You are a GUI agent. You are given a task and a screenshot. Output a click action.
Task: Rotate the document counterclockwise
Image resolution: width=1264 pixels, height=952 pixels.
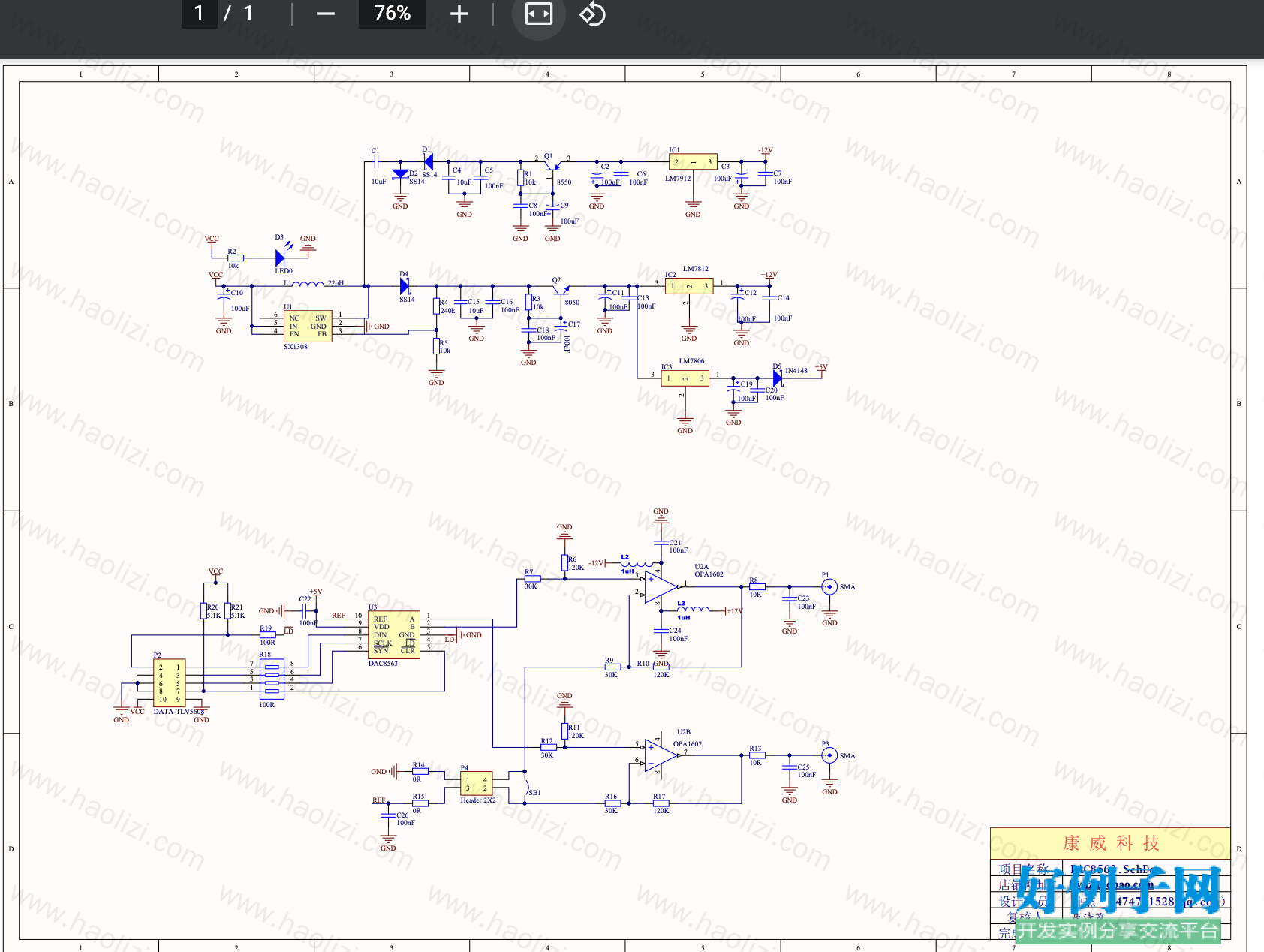pos(592,14)
